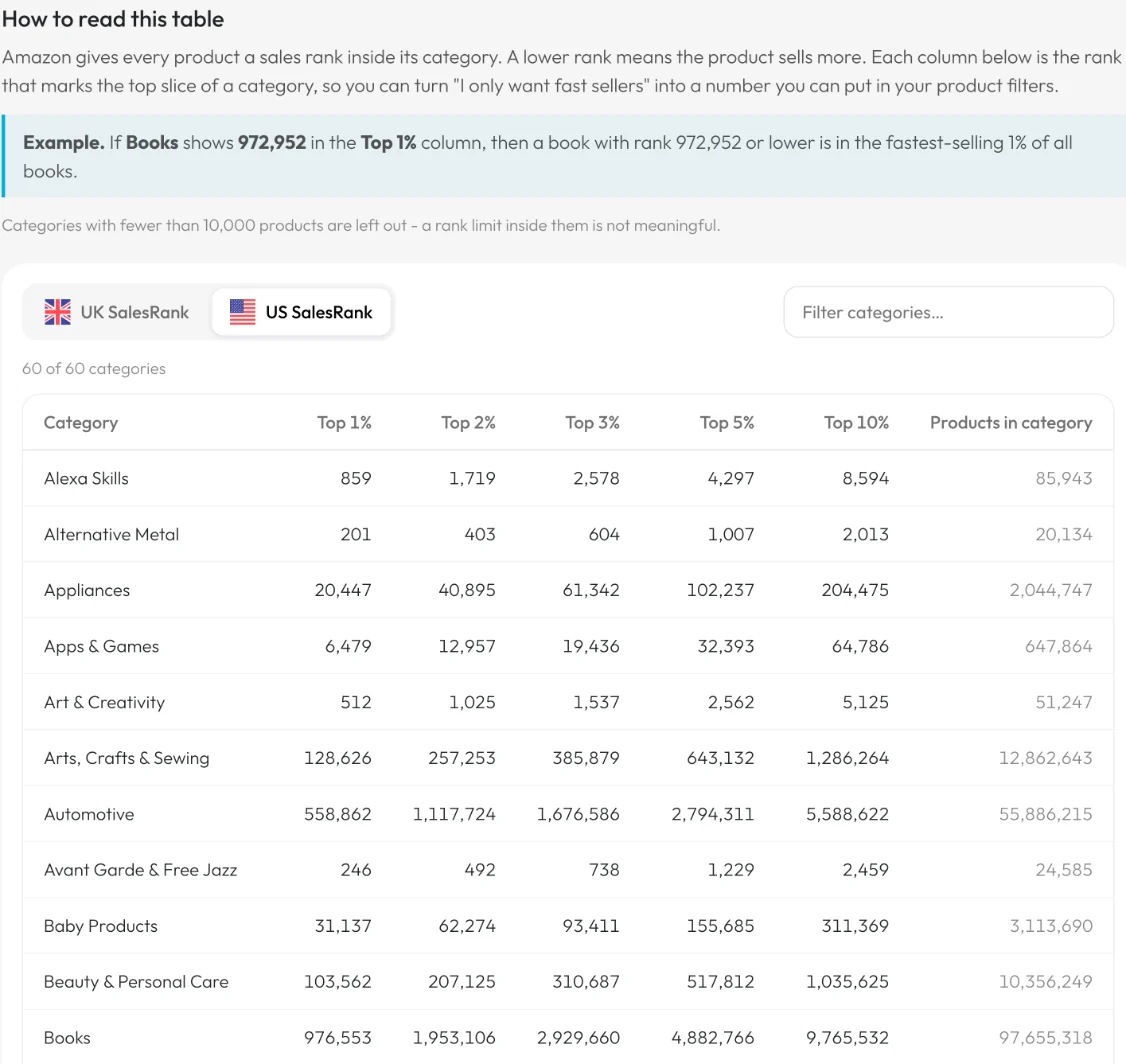The width and height of the screenshot is (1126, 1064).
Task: Click the UK flag icon
Action: [x=57, y=312]
